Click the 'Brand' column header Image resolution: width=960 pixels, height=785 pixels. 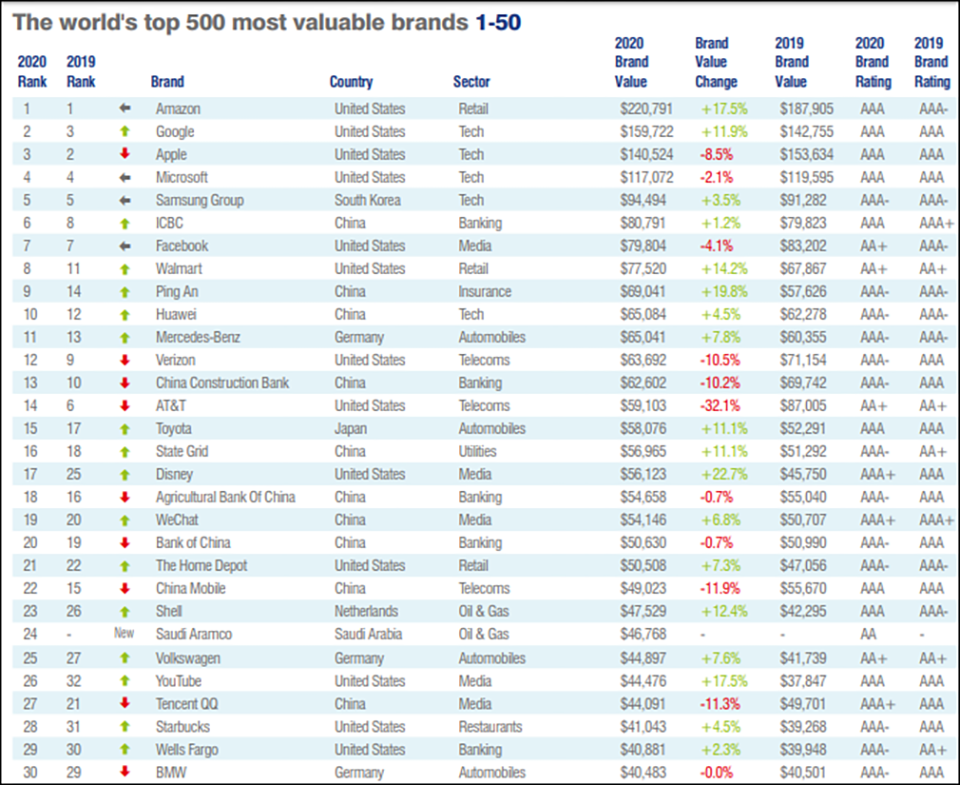(x=167, y=81)
